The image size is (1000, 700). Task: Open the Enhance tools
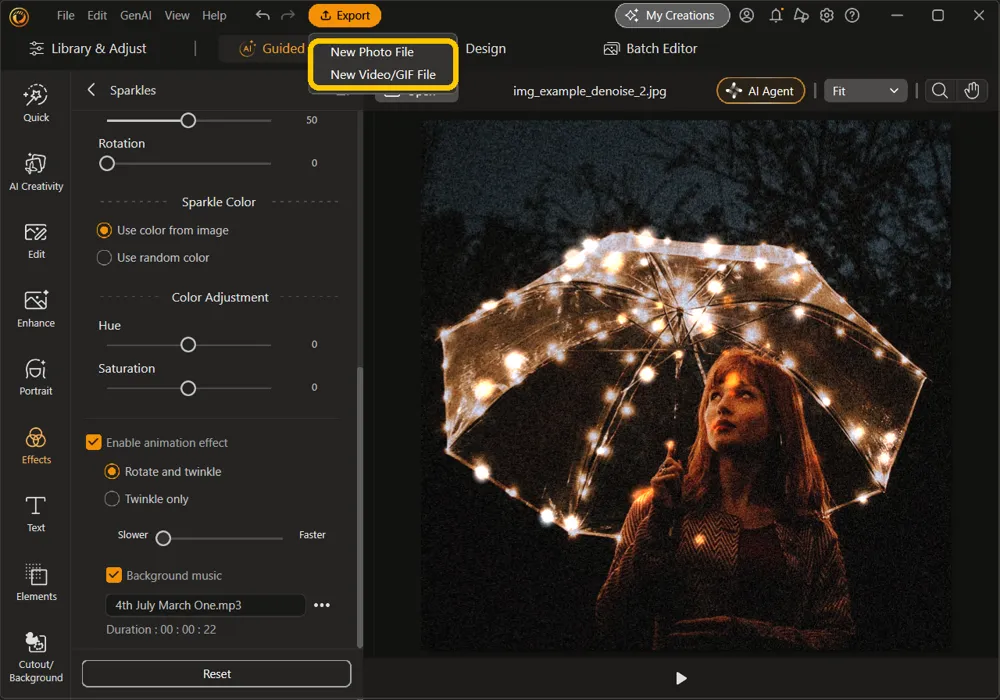pyautogui.click(x=36, y=309)
